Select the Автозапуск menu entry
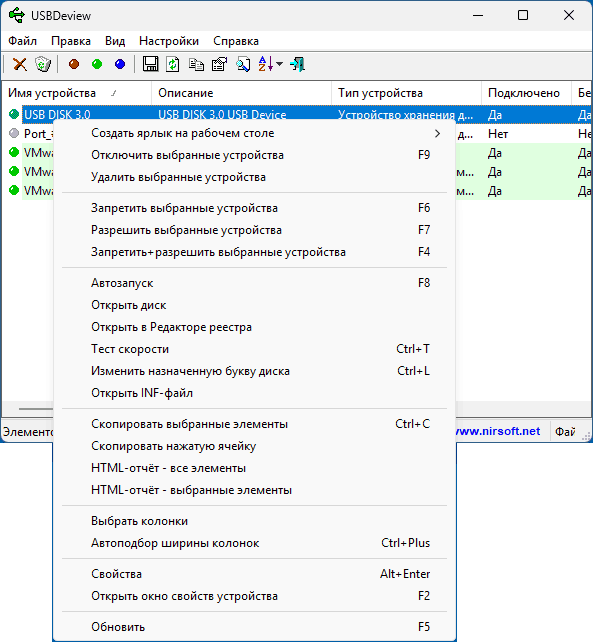The height and width of the screenshot is (642, 593). coord(254,283)
